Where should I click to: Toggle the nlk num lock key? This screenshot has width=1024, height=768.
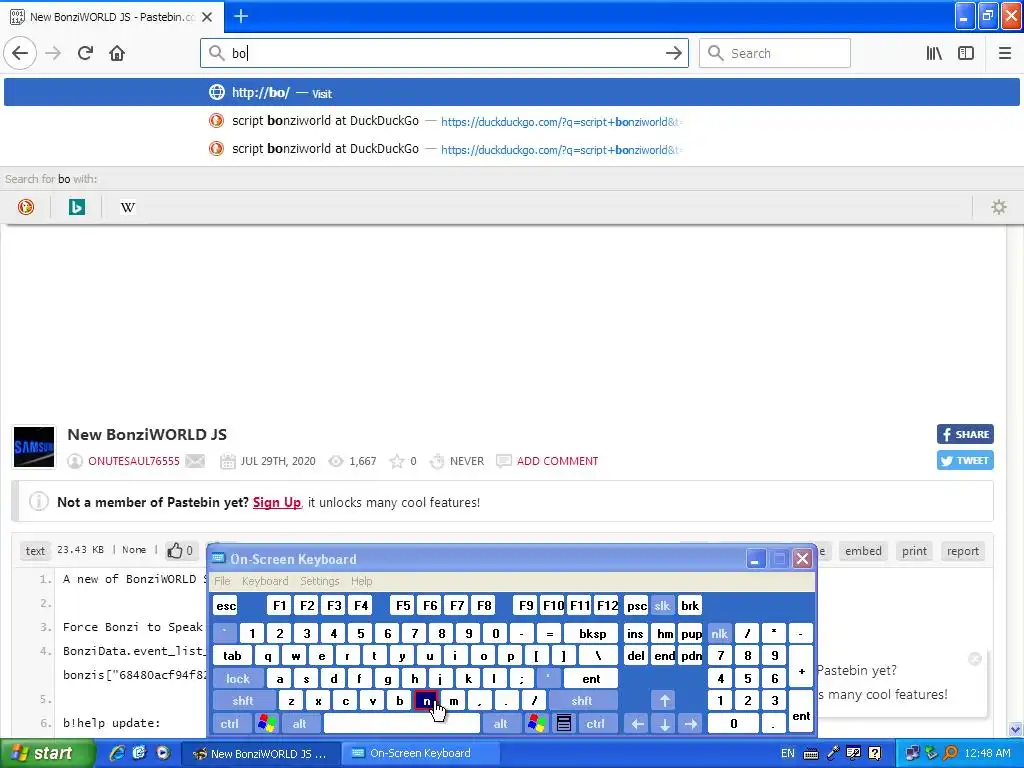pos(719,633)
